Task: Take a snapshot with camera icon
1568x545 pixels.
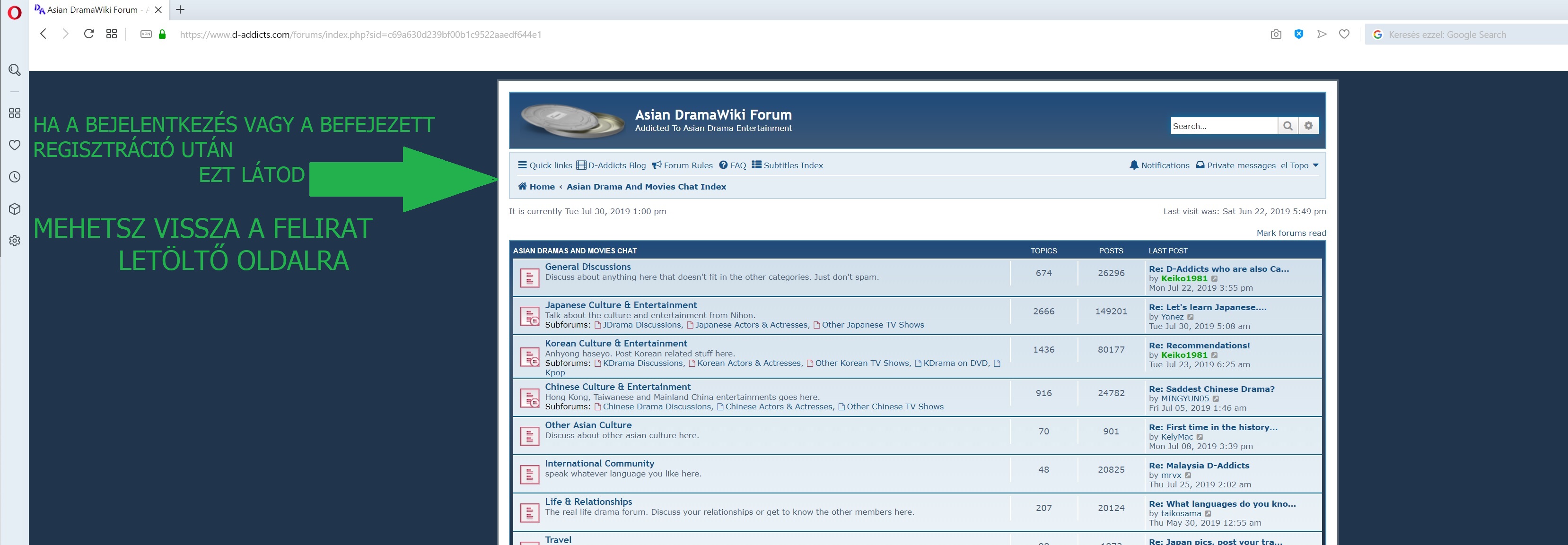Action: tap(1276, 35)
